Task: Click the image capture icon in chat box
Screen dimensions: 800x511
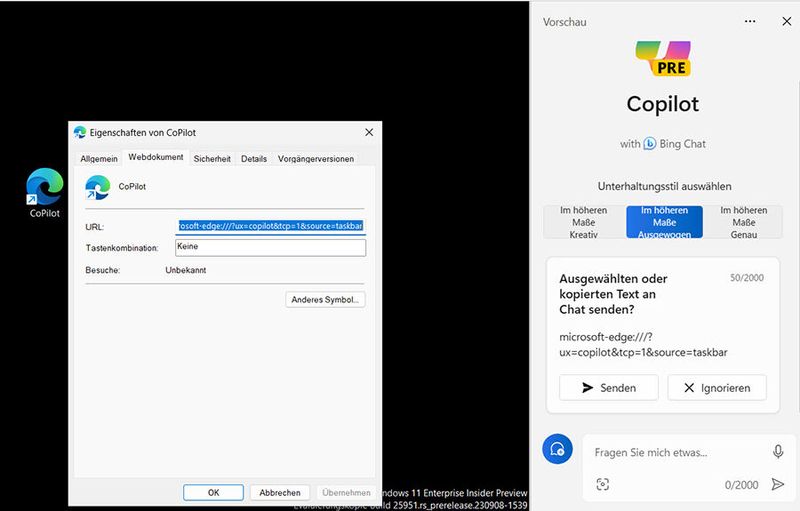Action: click(x=603, y=484)
